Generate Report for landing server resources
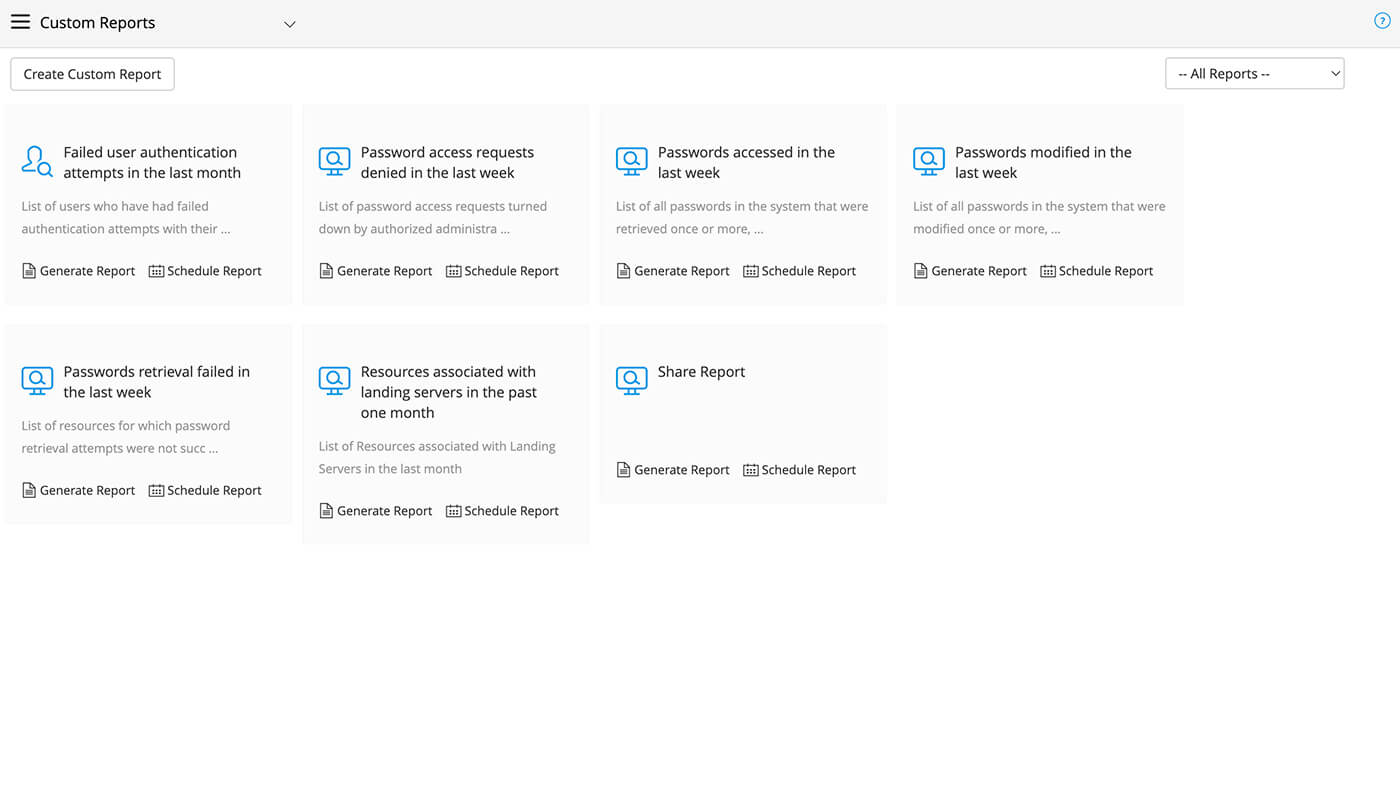Screen dimensions: 1400x807 [x=376, y=511]
